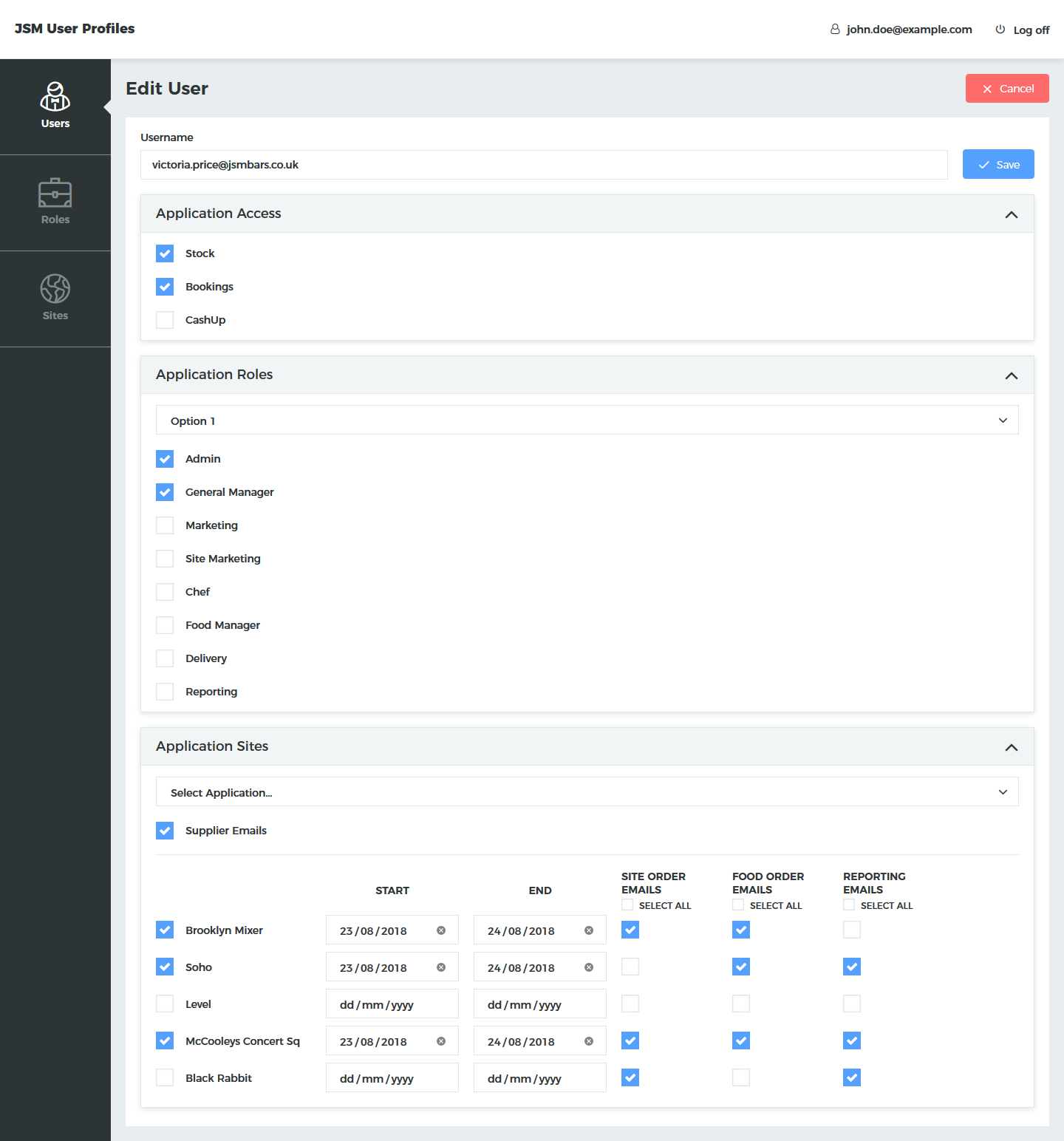Image resolution: width=1064 pixels, height=1141 pixels.
Task: Cancel editing the user
Action: [x=1006, y=89]
